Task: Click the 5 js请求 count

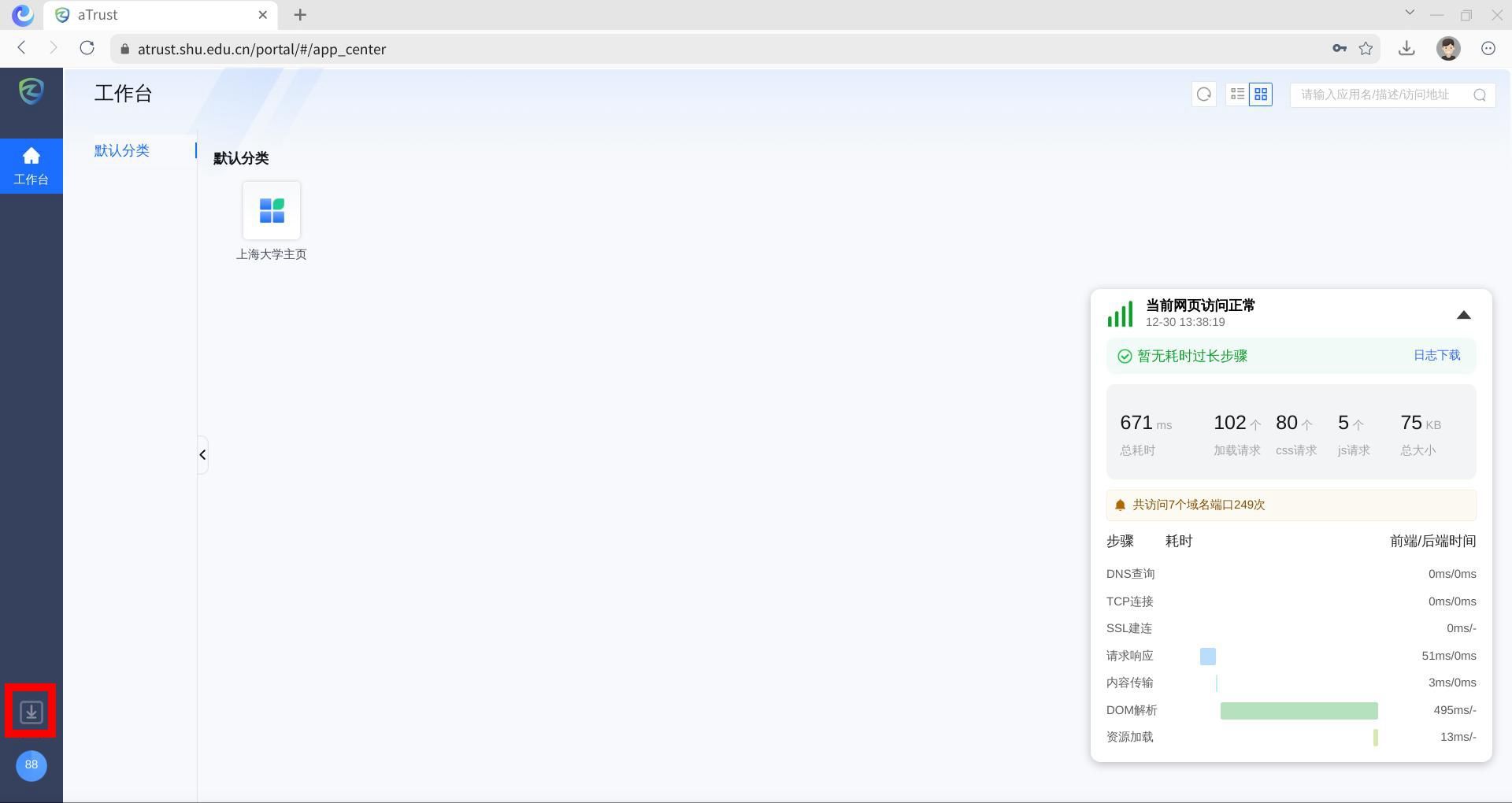Action: 1354,434
